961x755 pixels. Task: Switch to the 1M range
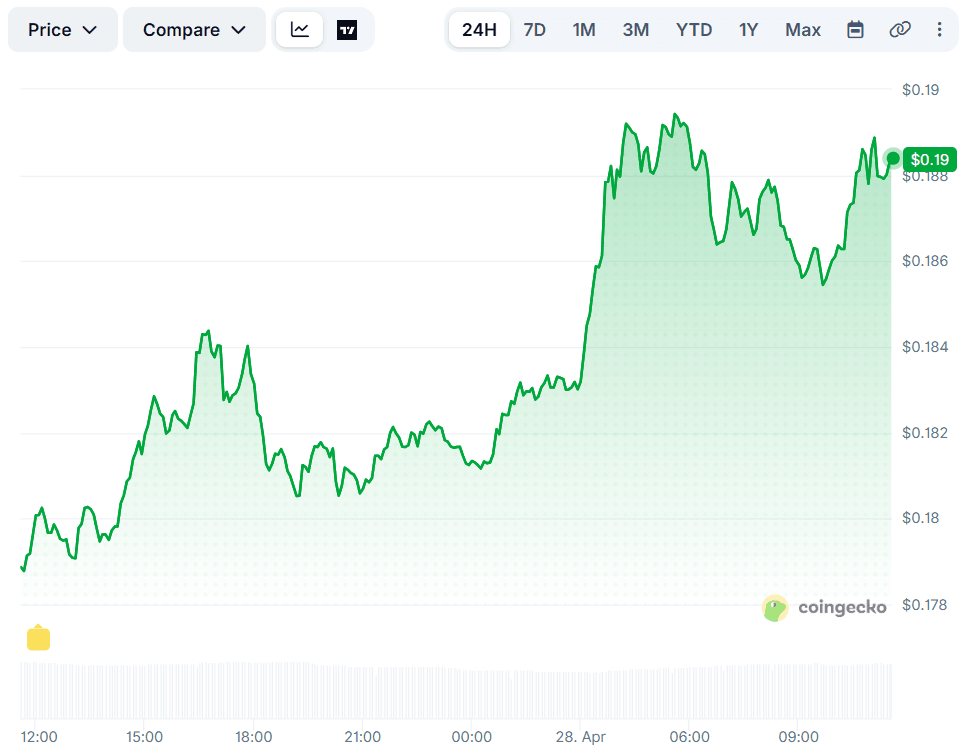[x=584, y=30]
